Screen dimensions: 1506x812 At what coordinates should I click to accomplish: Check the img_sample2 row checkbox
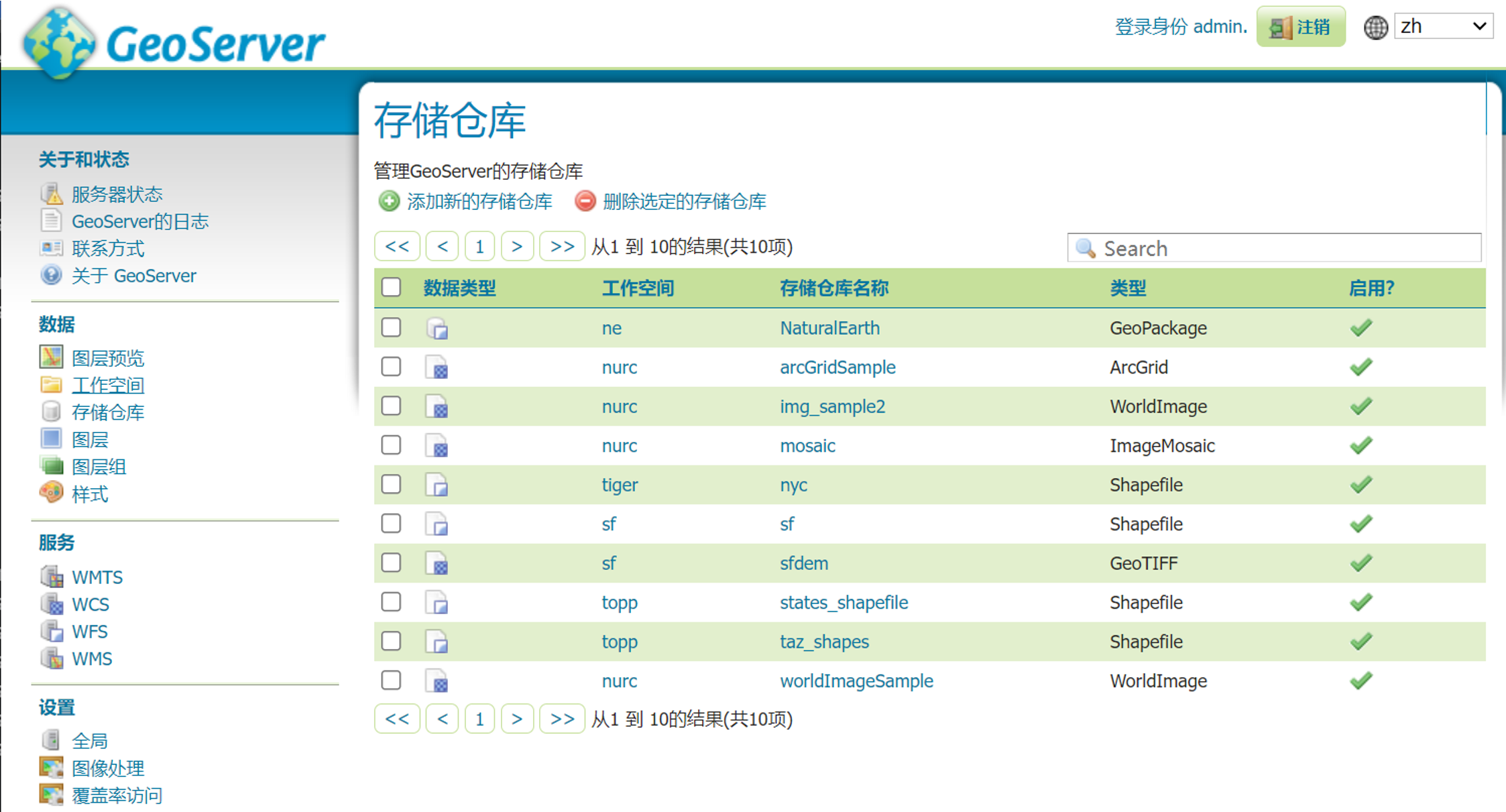[391, 406]
